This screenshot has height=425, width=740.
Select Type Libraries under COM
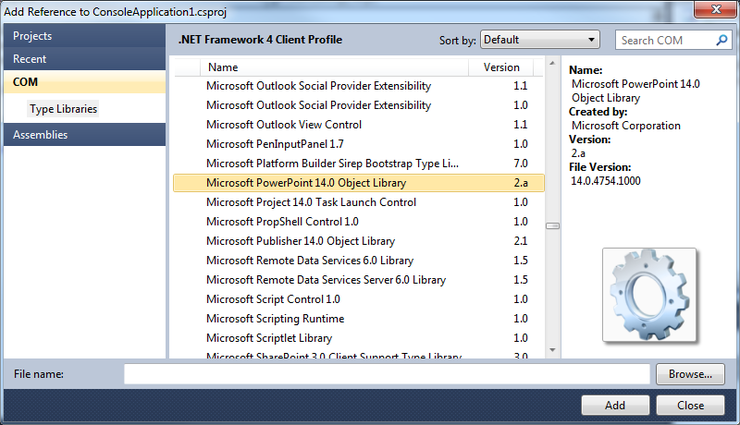coord(63,109)
